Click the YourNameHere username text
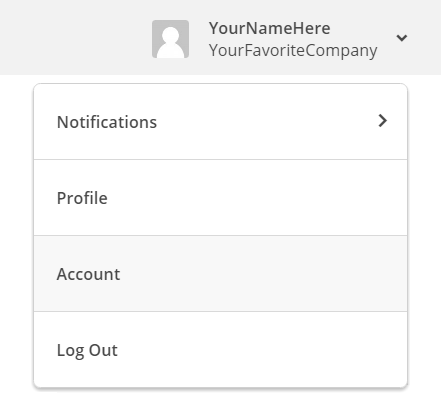The width and height of the screenshot is (441, 404). coord(269,28)
